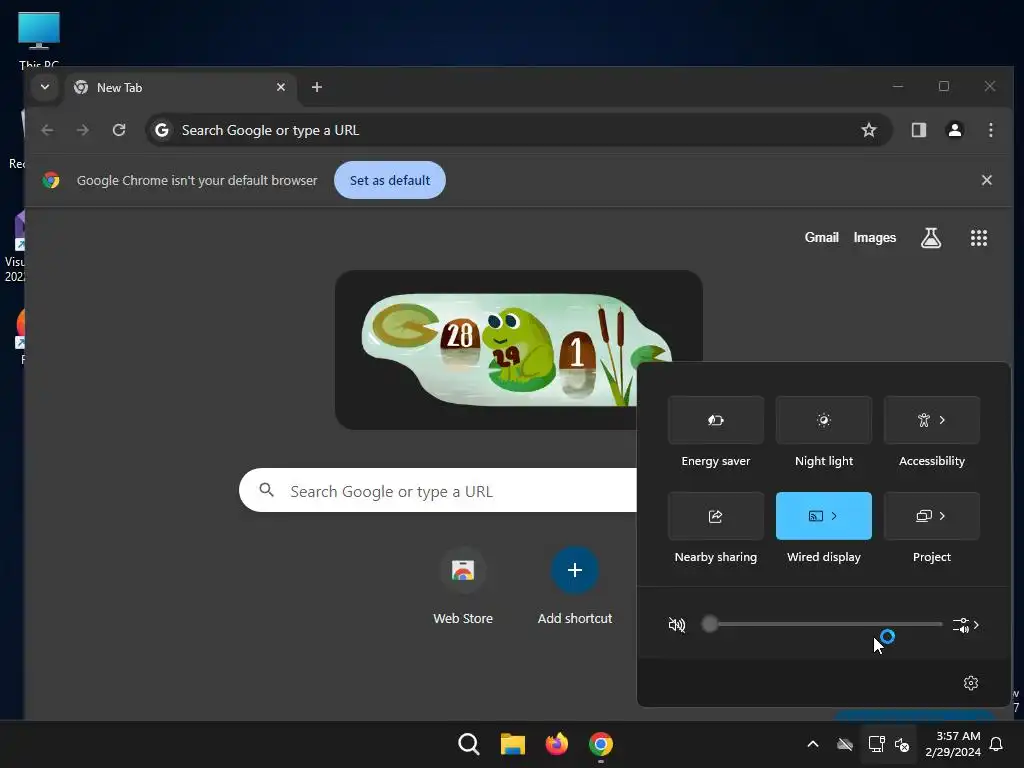Click network tray icon
This screenshot has width=1024, height=768.
[x=876, y=744]
